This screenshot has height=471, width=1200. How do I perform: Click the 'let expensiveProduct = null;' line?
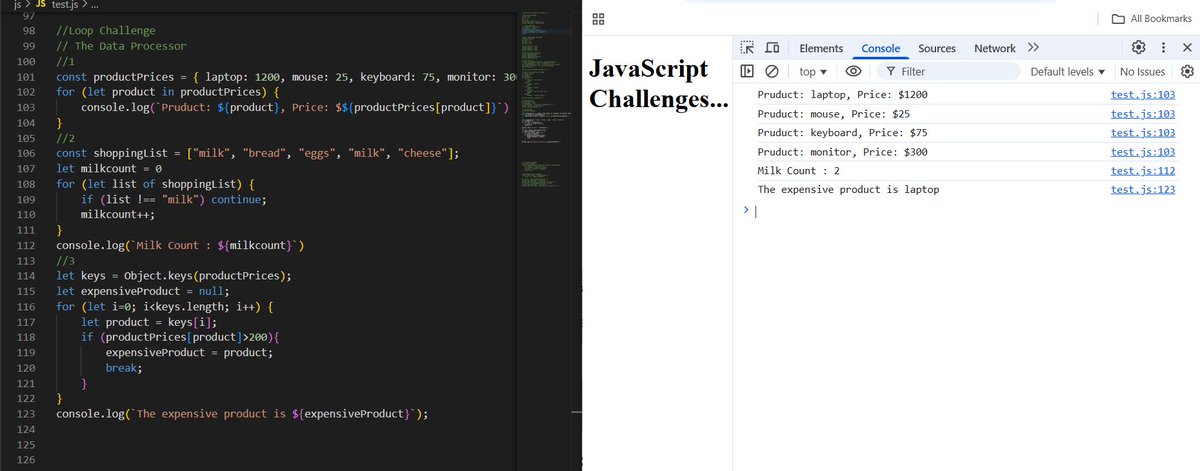[x=143, y=291]
